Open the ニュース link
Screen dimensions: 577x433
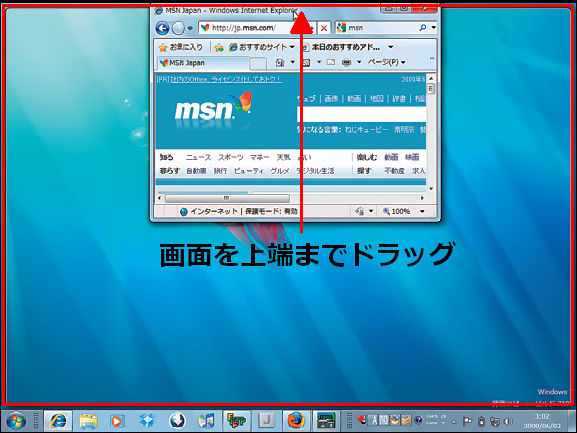[198, 157]
